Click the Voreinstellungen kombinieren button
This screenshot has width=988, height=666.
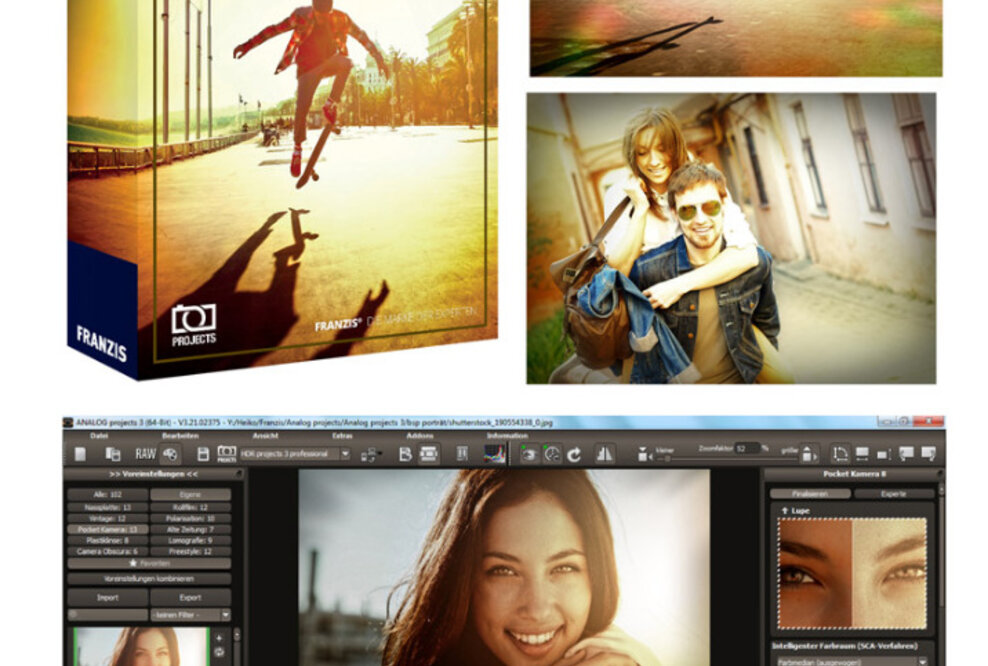(x=148, y=579)
